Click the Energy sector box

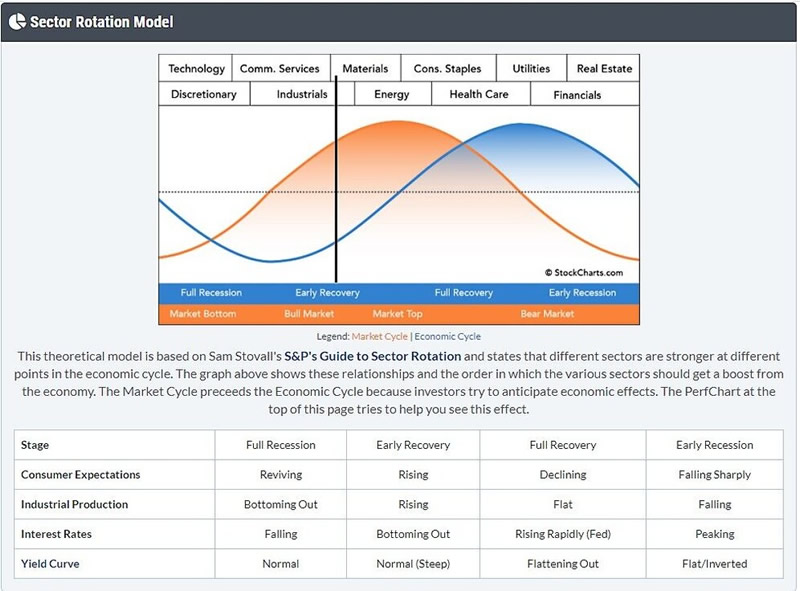[392, 94]
